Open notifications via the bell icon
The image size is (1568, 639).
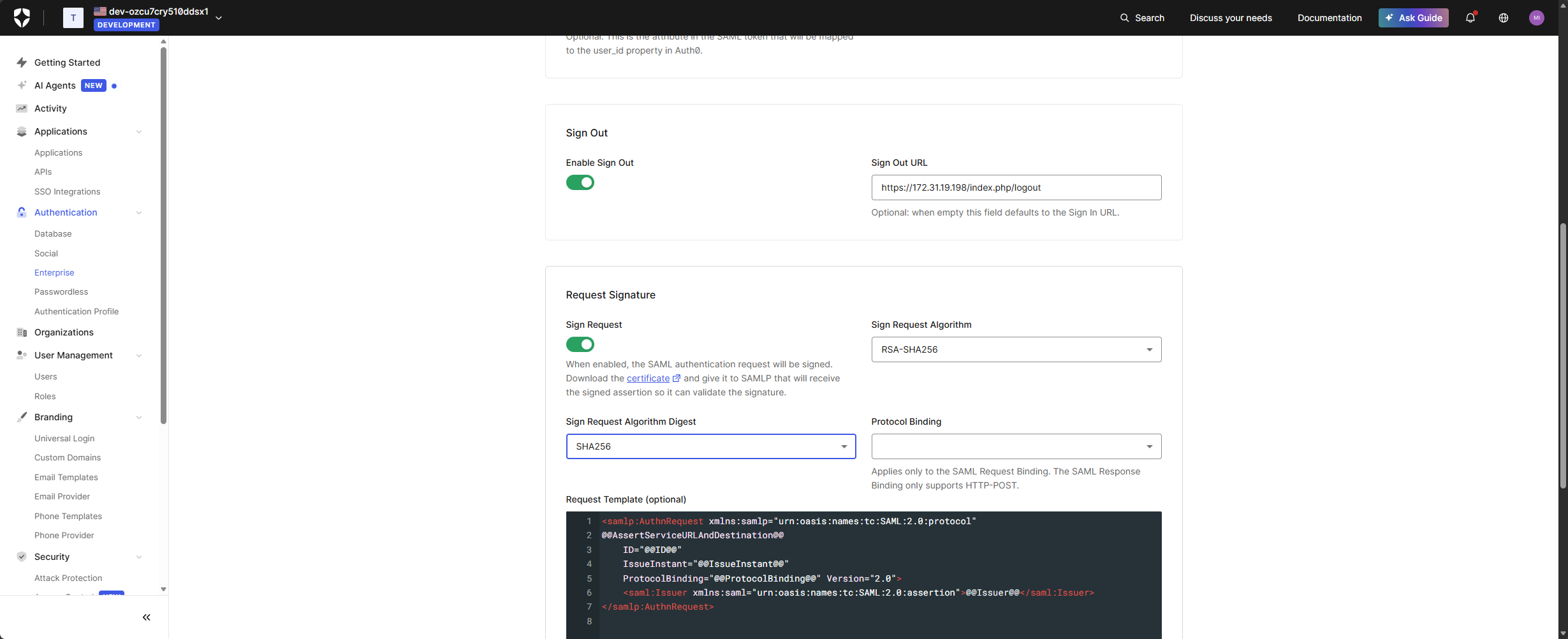pos(1471,17)
